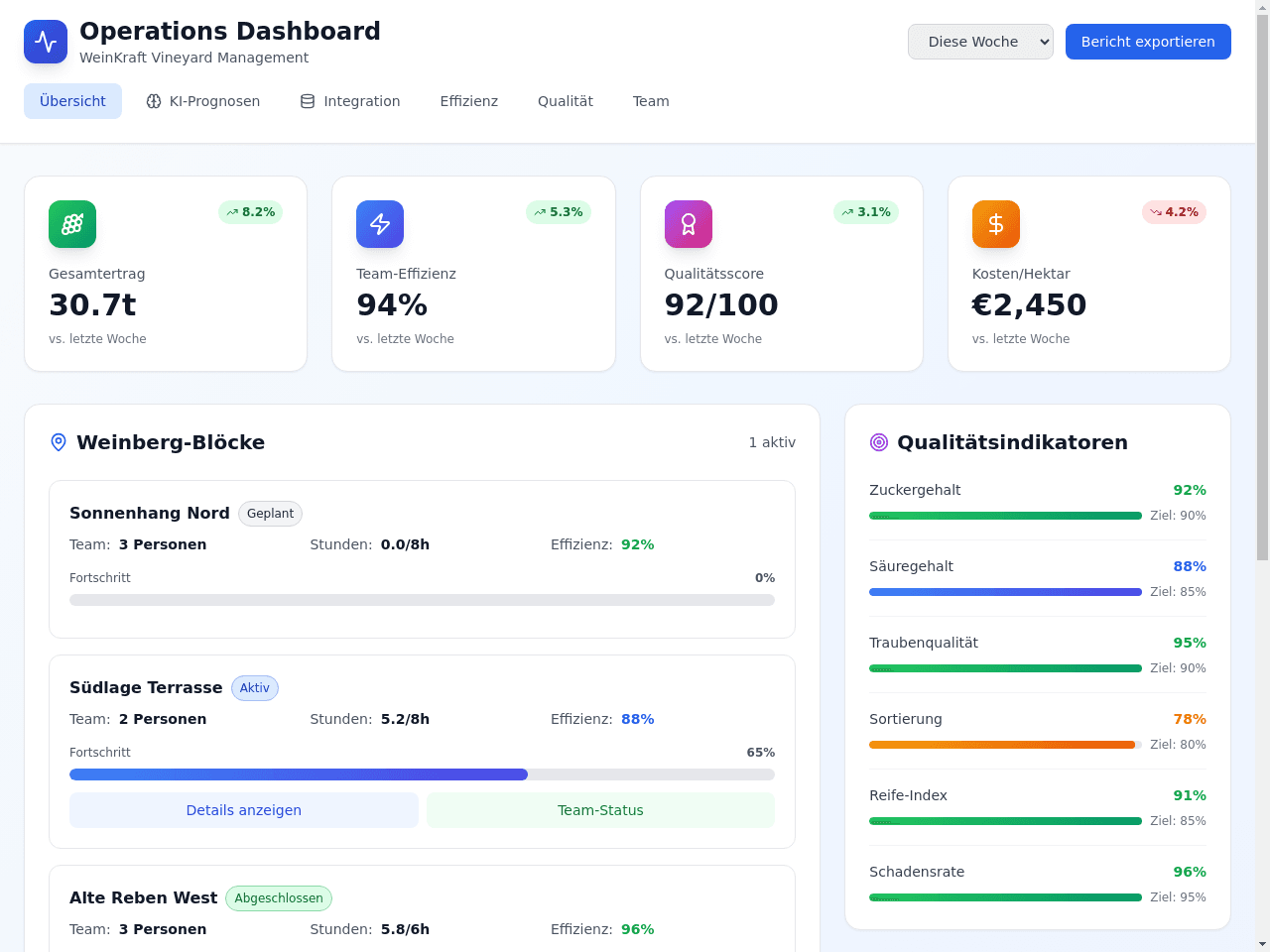Screen dimensions: 1270x952
Task: Select the Südlage Terrasse block title
Action: 146,687
